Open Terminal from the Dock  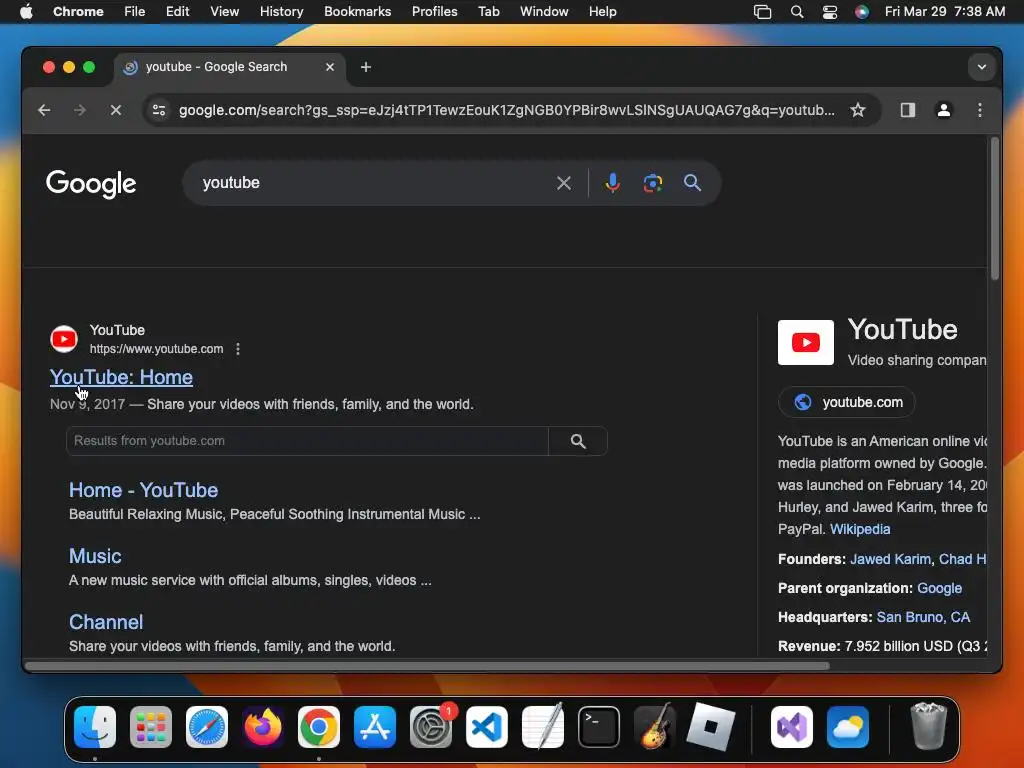[x=599, y=727]
